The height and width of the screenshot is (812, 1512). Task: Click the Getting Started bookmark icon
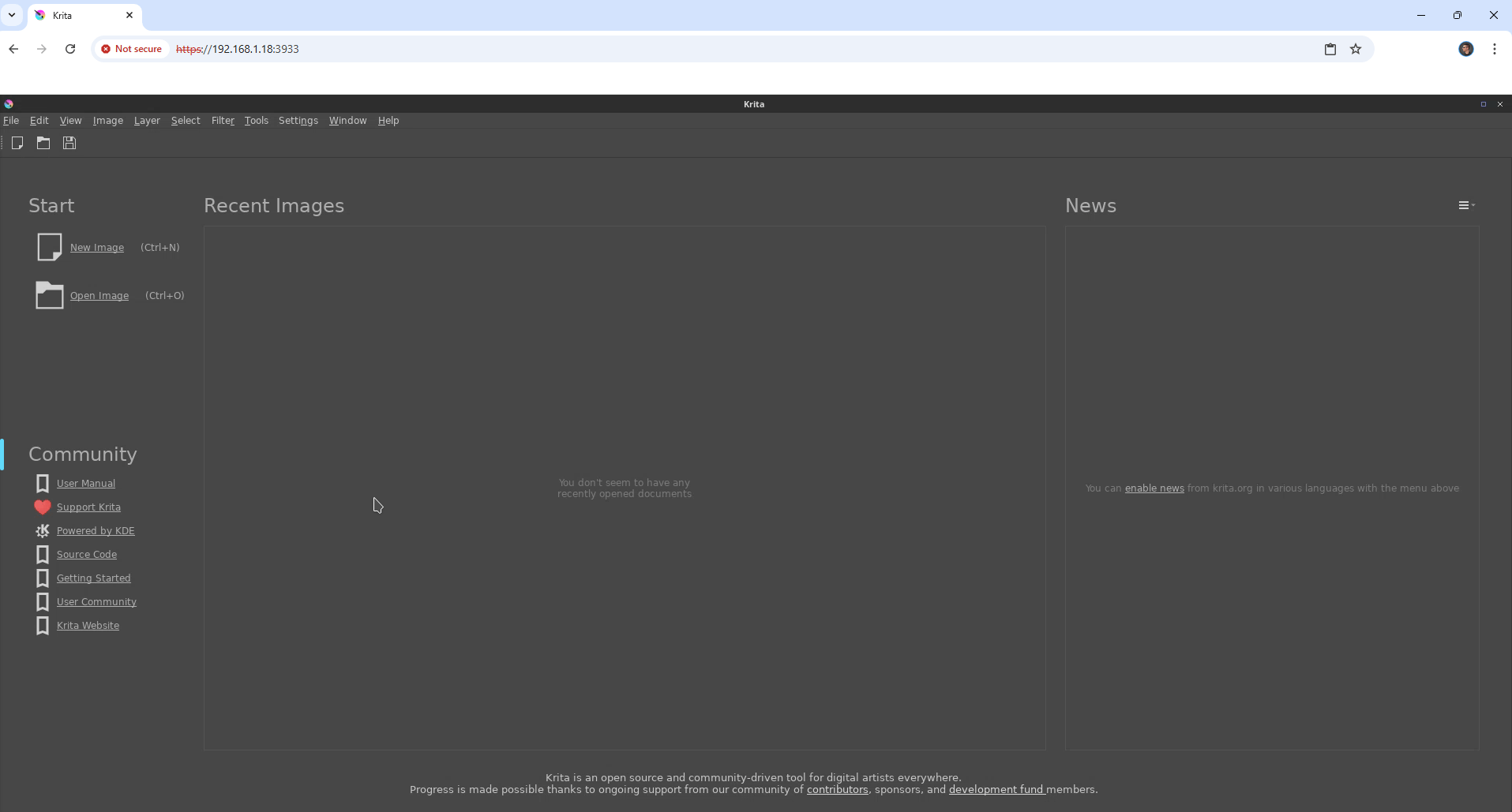pyautogui.click(x=43, y=578)
